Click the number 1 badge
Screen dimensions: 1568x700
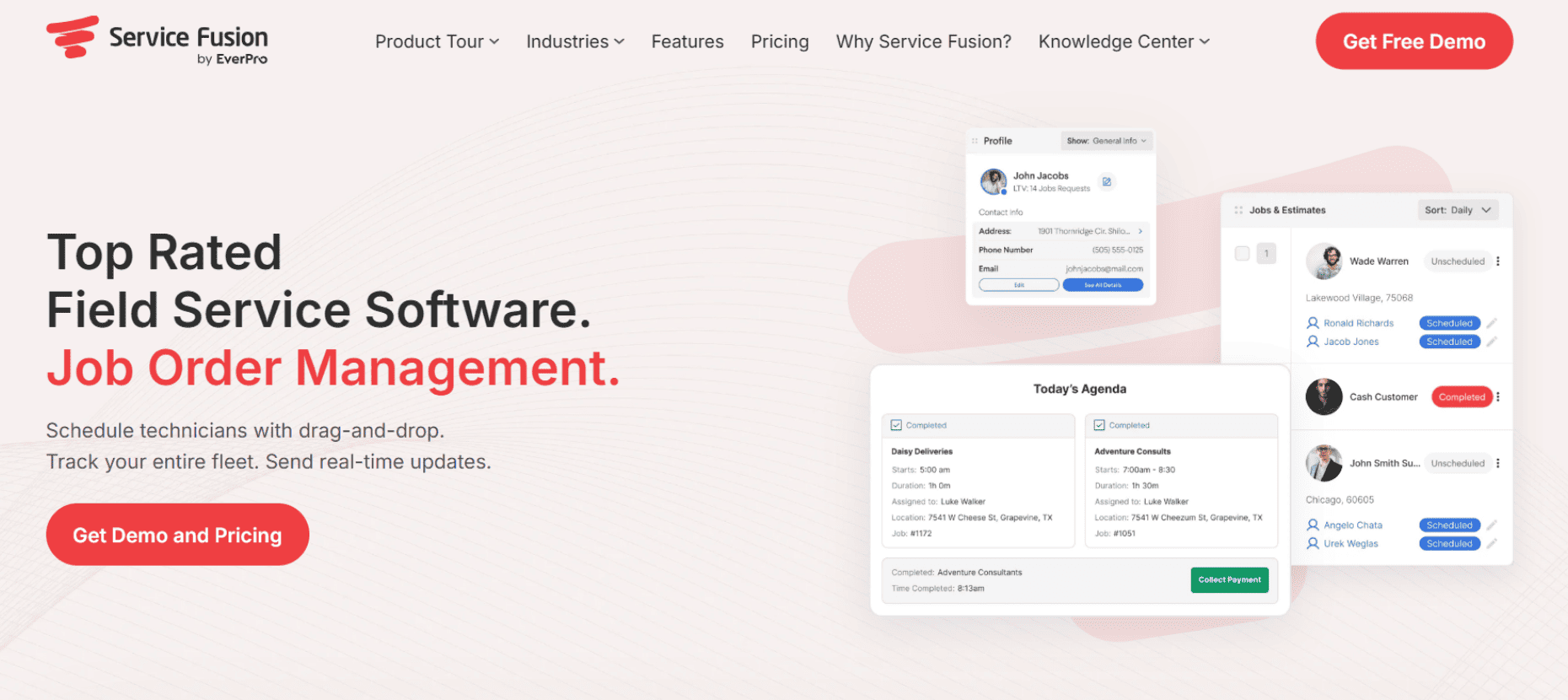coord(1266,253)
